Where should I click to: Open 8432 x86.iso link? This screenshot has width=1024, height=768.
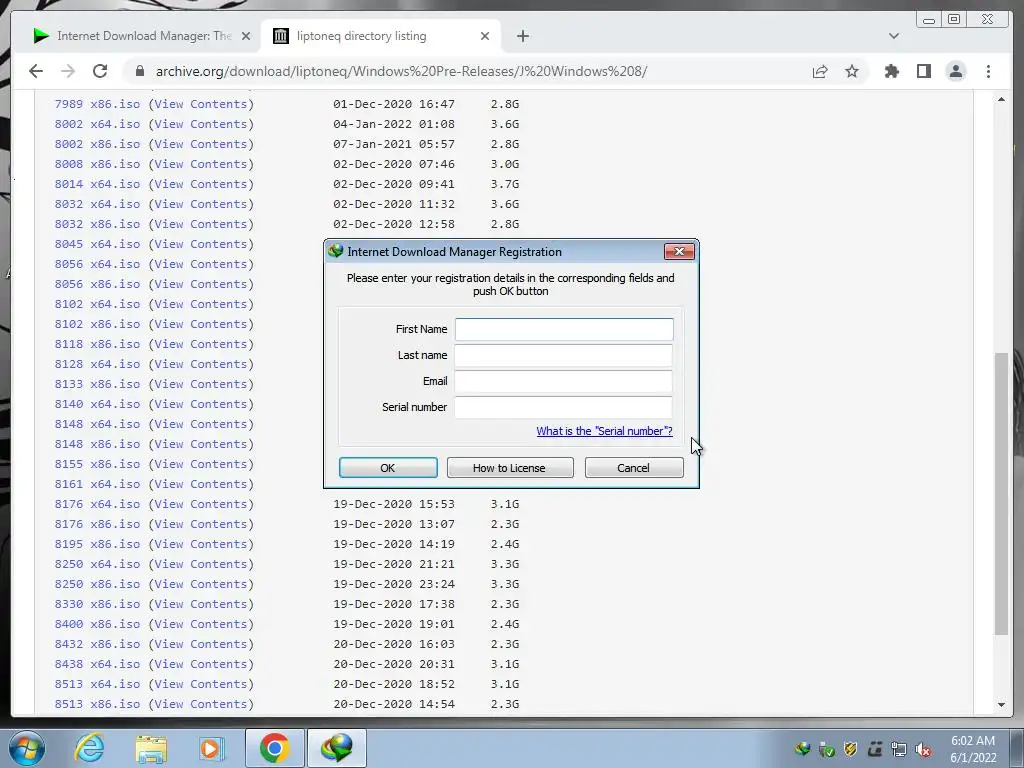pyautogui.click(x=97, y=644)
